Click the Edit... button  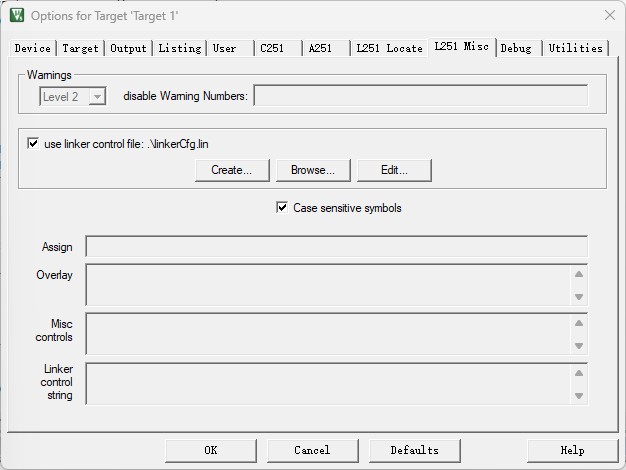pyautogui.click(x=394, y=170)
